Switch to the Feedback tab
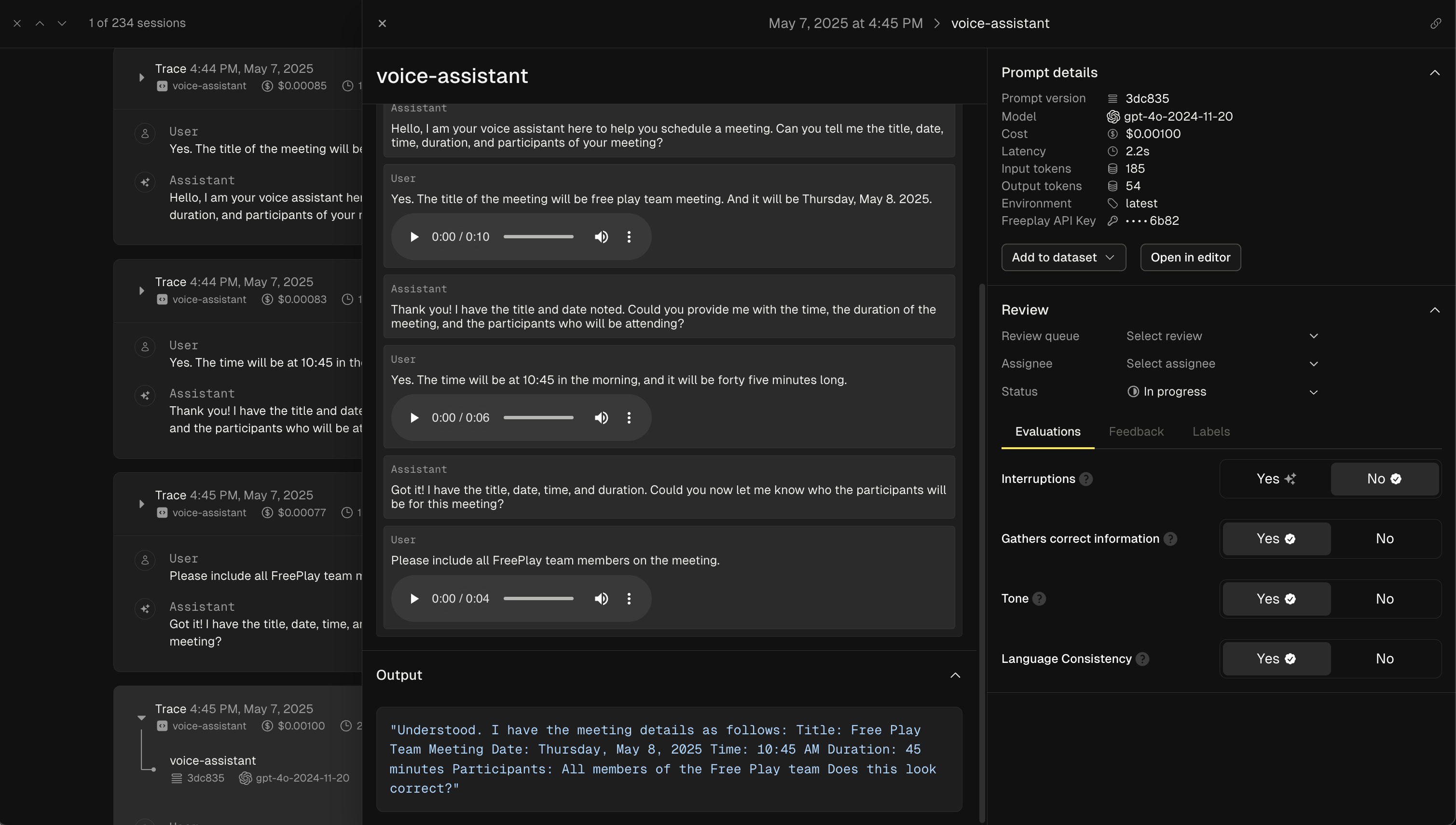 (1135, 432)
